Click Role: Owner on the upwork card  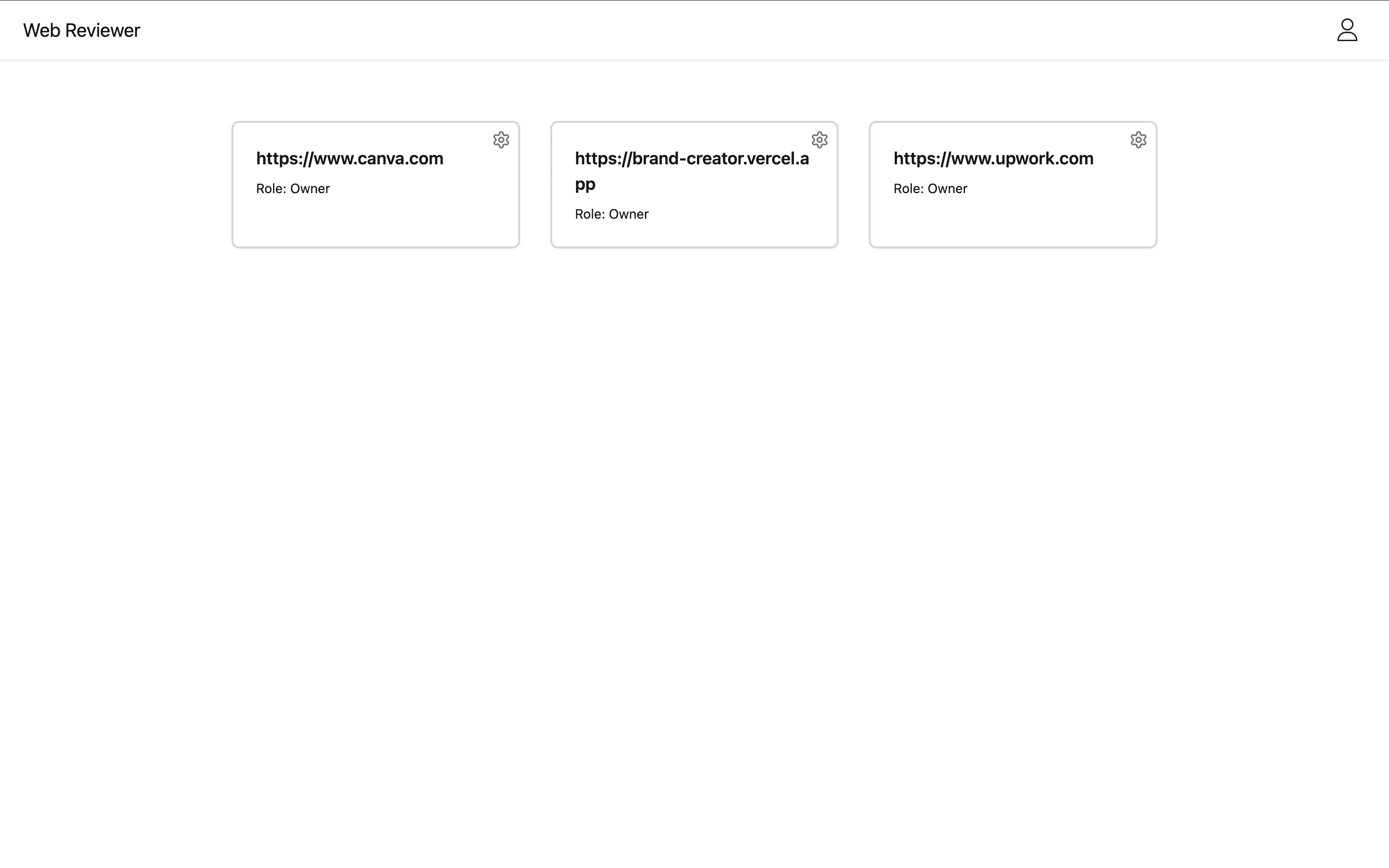tap(930, 188)
